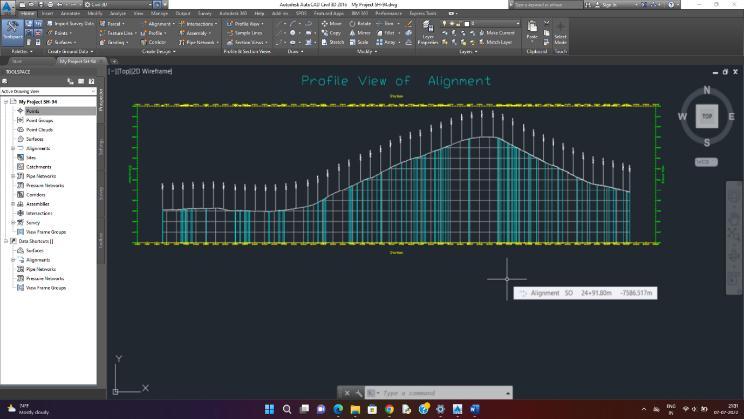Switch to the Home ribbon tab

[x=28, y=13]
